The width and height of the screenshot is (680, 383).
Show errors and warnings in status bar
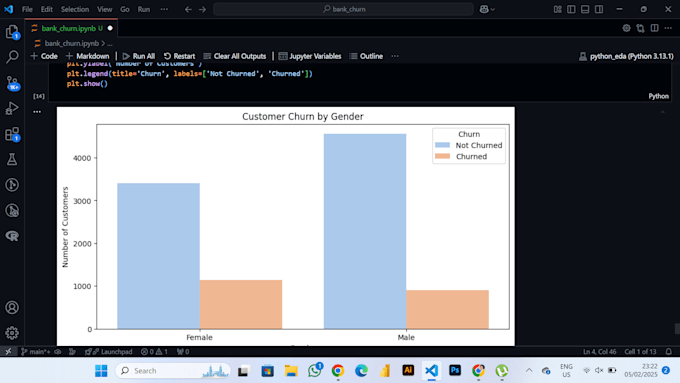point(154,351)
